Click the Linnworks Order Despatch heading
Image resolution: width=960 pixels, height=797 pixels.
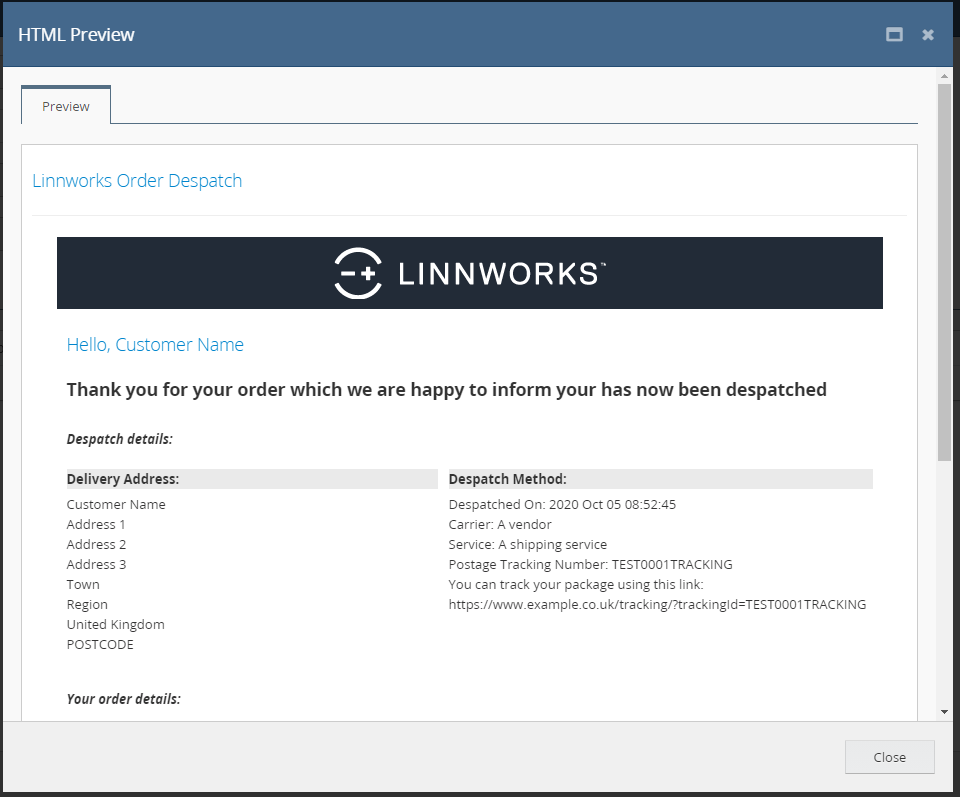pyautogui.click(x=137, y=181)
